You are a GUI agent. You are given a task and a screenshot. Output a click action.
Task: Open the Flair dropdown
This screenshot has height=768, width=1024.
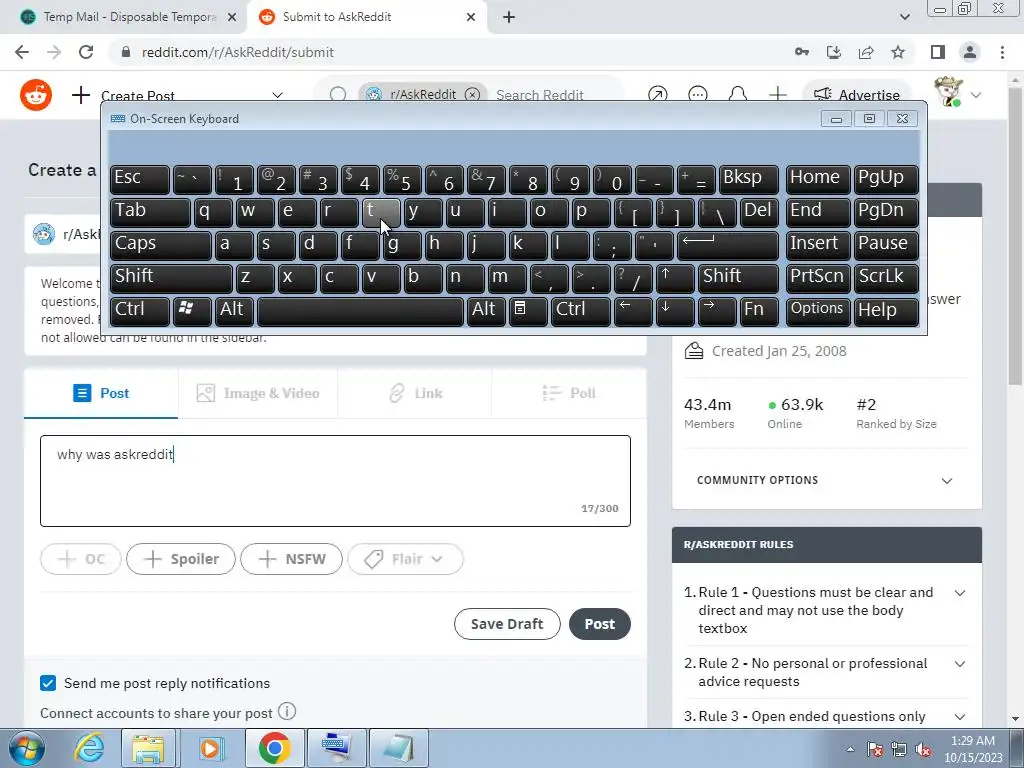point(406,559)
